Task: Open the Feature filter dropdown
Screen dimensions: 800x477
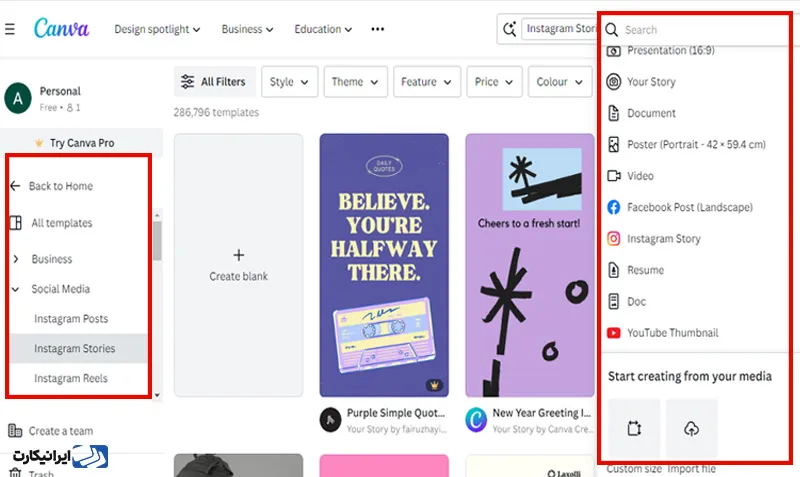Action: 427,82
